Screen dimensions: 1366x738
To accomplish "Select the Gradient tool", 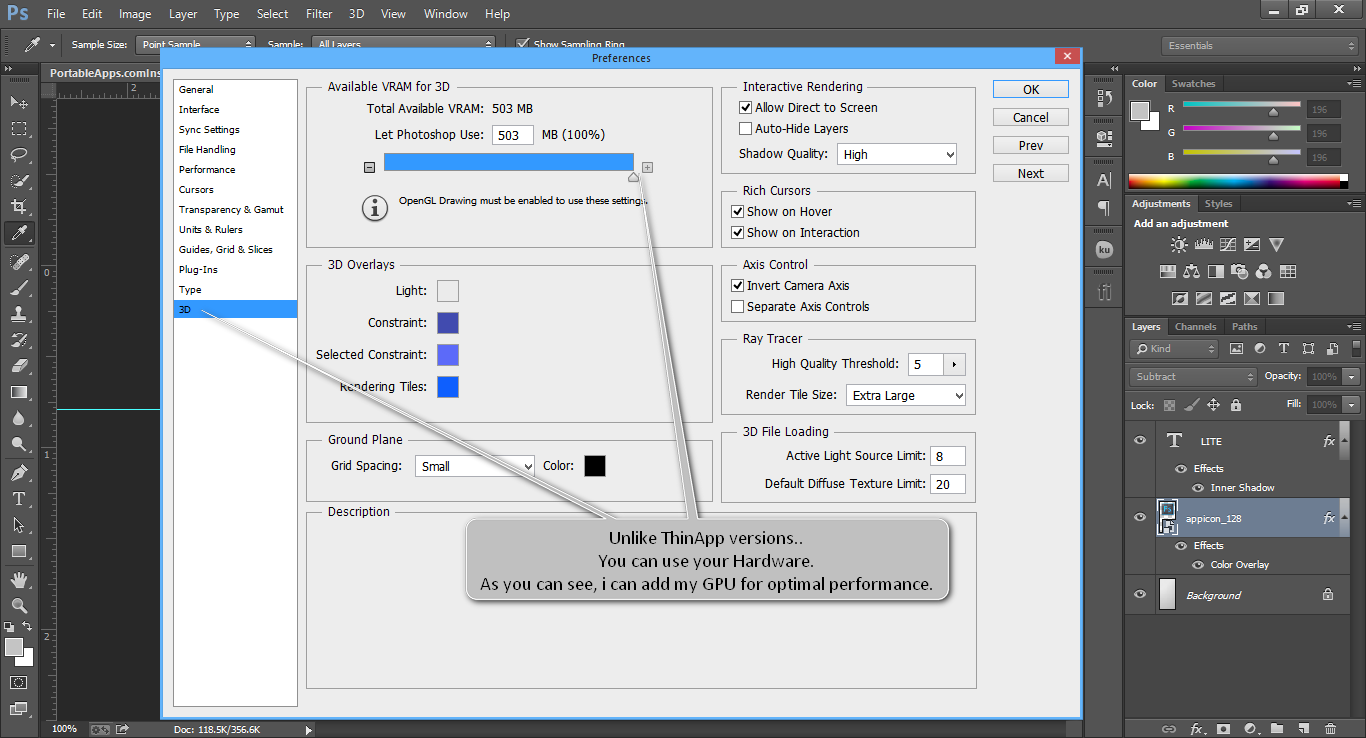I will (x=19, y=392).
